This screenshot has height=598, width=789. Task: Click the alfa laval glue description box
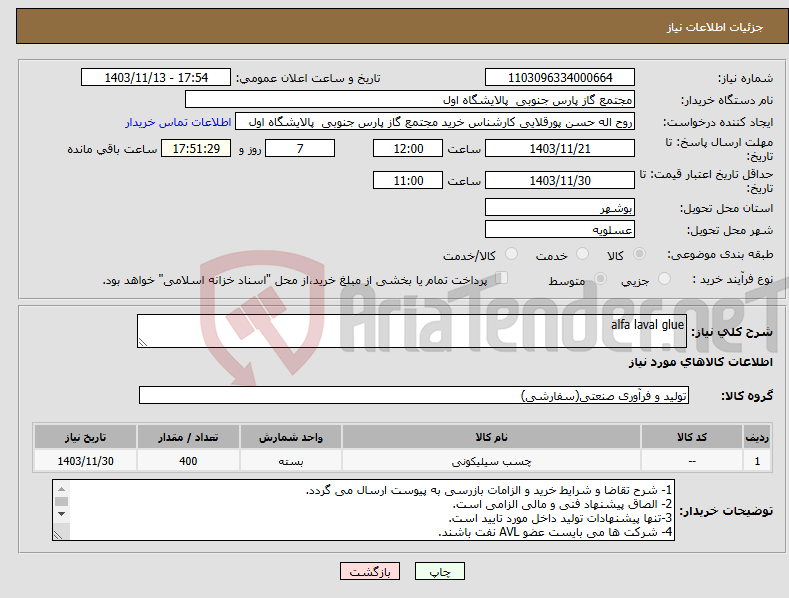point(412,331)
